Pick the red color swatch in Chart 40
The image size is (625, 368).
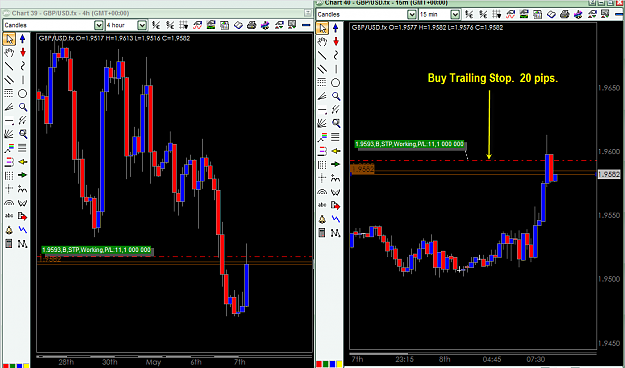tap(319, 364)
